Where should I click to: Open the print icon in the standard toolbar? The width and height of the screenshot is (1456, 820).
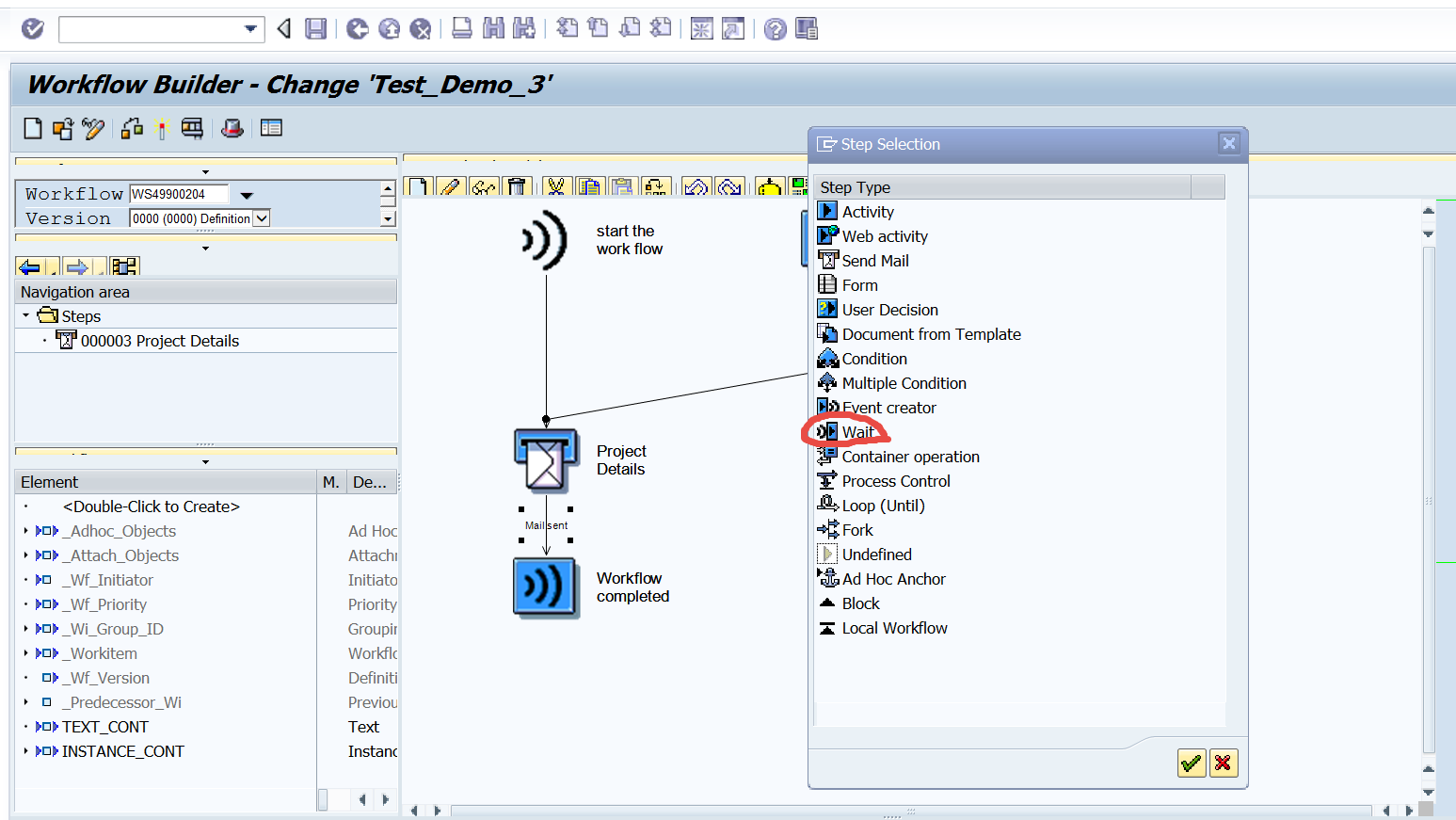point(461,28)
